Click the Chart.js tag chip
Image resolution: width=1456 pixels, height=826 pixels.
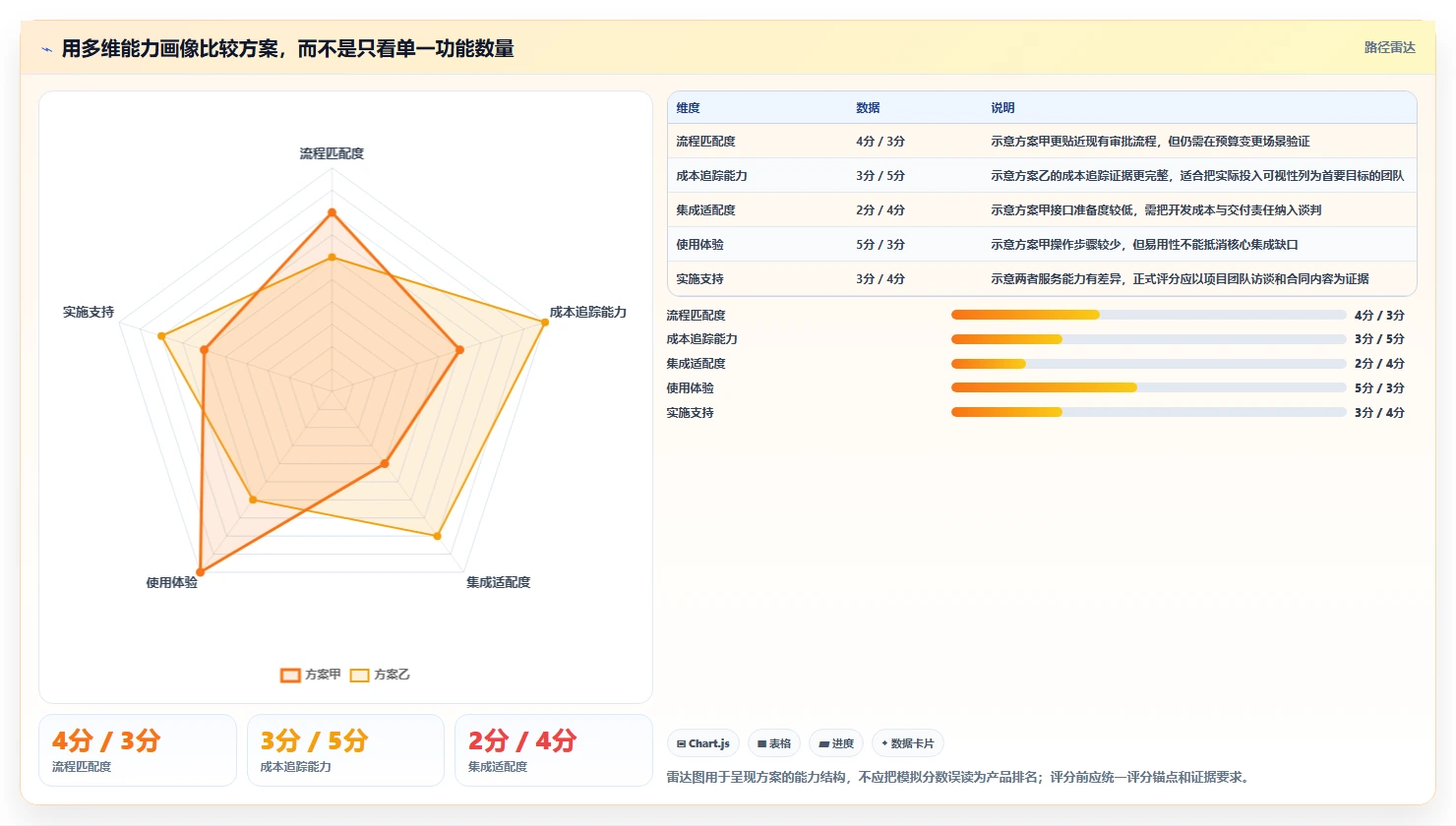coord(703,743)
